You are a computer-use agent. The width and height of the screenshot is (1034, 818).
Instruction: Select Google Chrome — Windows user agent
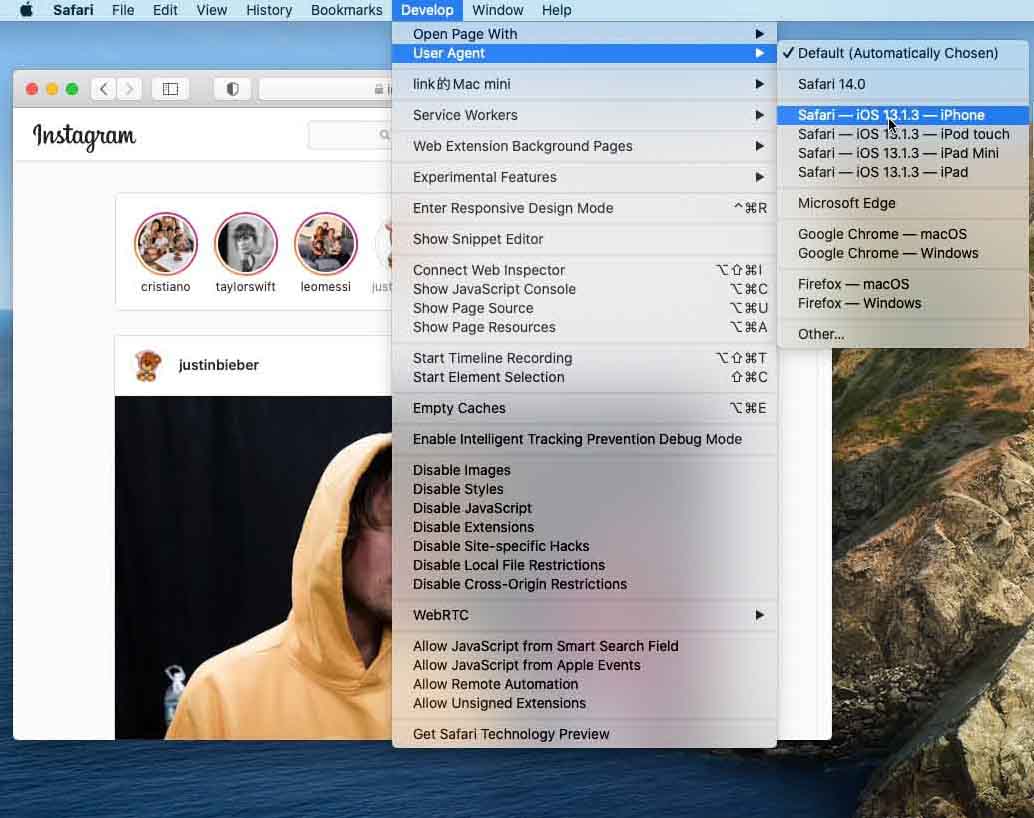[903, 254]
